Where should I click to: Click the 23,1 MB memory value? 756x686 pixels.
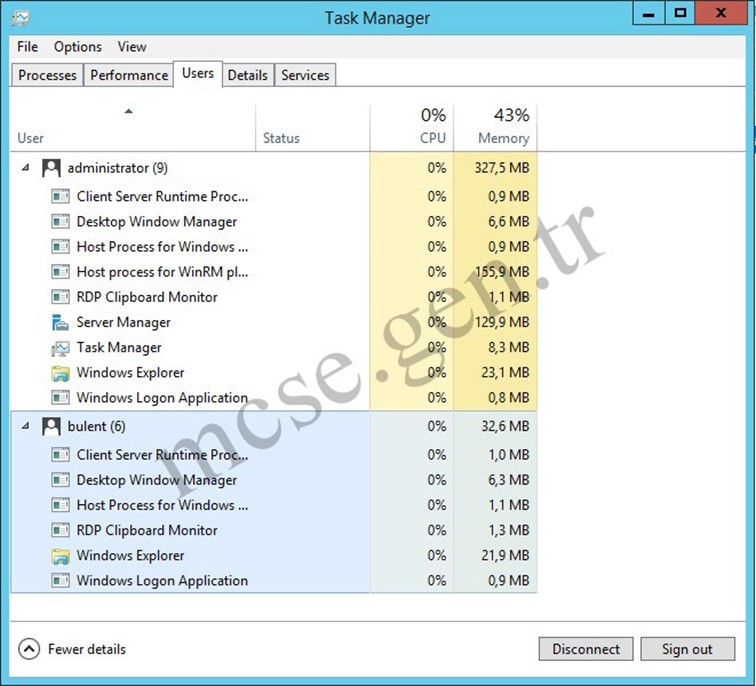(x=505, y=373)
